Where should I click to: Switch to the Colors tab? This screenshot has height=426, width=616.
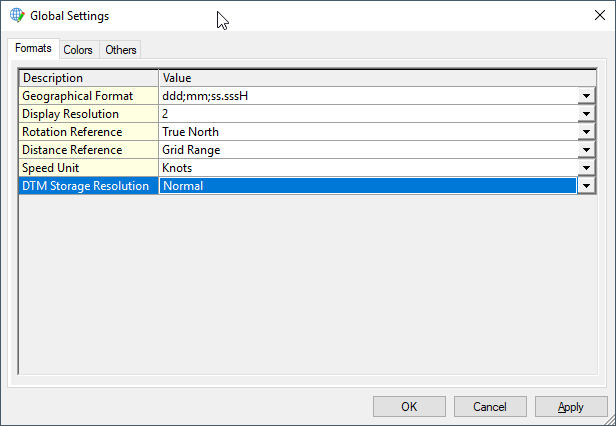pos(77,50)
